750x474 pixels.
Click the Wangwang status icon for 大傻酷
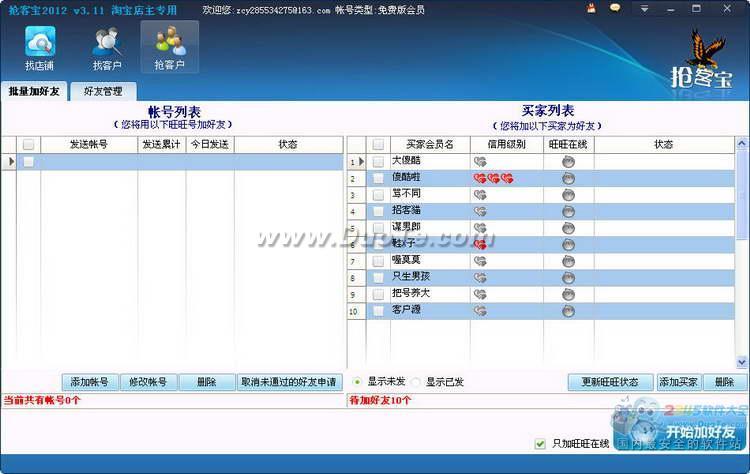coord(568,162)
